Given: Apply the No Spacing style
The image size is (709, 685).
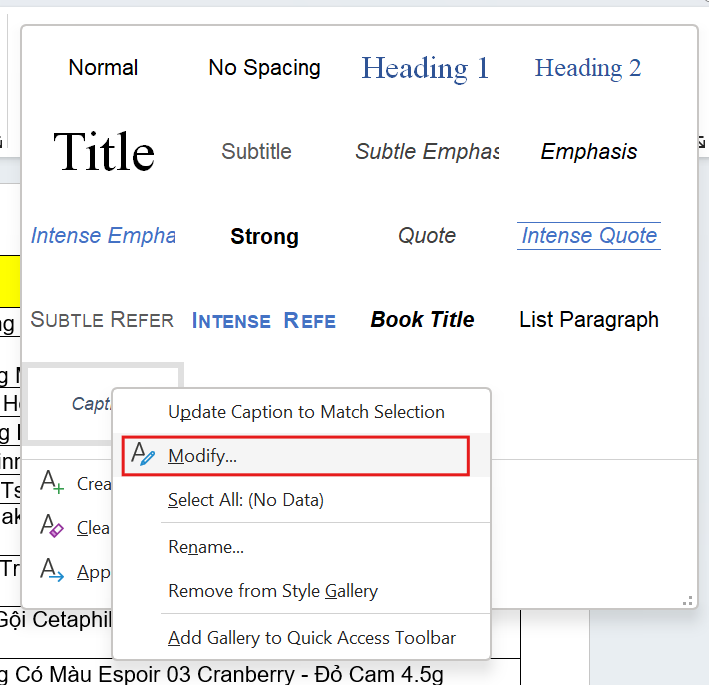Looking at the screenshot, I should pos(265,68).
